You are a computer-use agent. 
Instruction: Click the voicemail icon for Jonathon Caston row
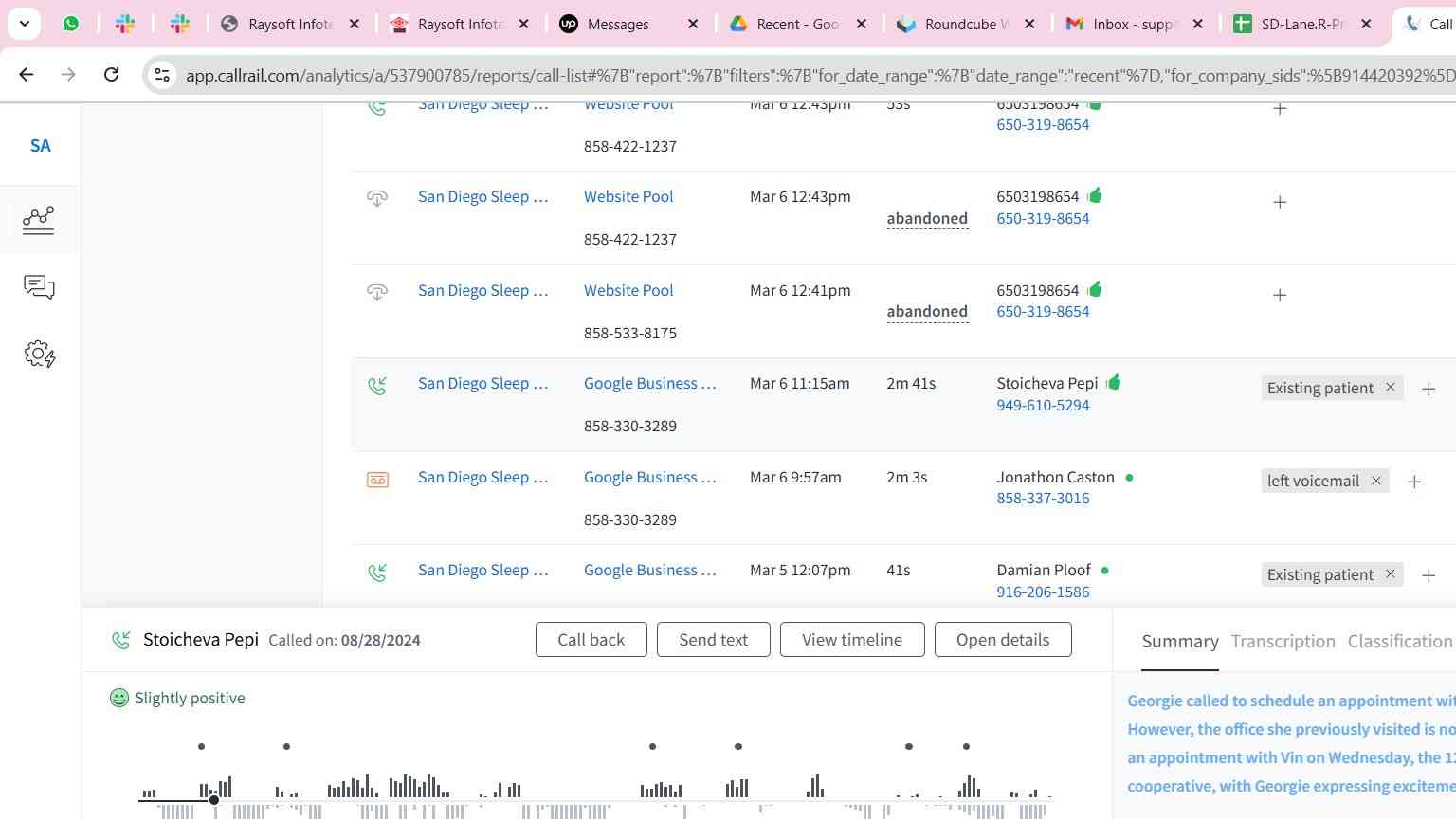coord(377,480)
